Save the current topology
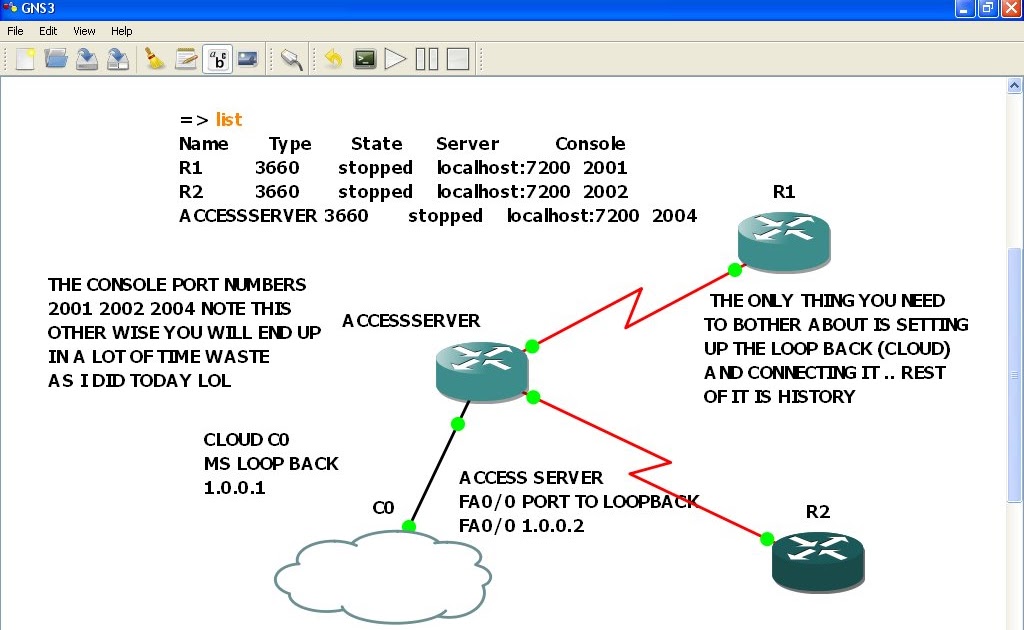This screenshot has height=630, width=1024. [x=87, y=58]
